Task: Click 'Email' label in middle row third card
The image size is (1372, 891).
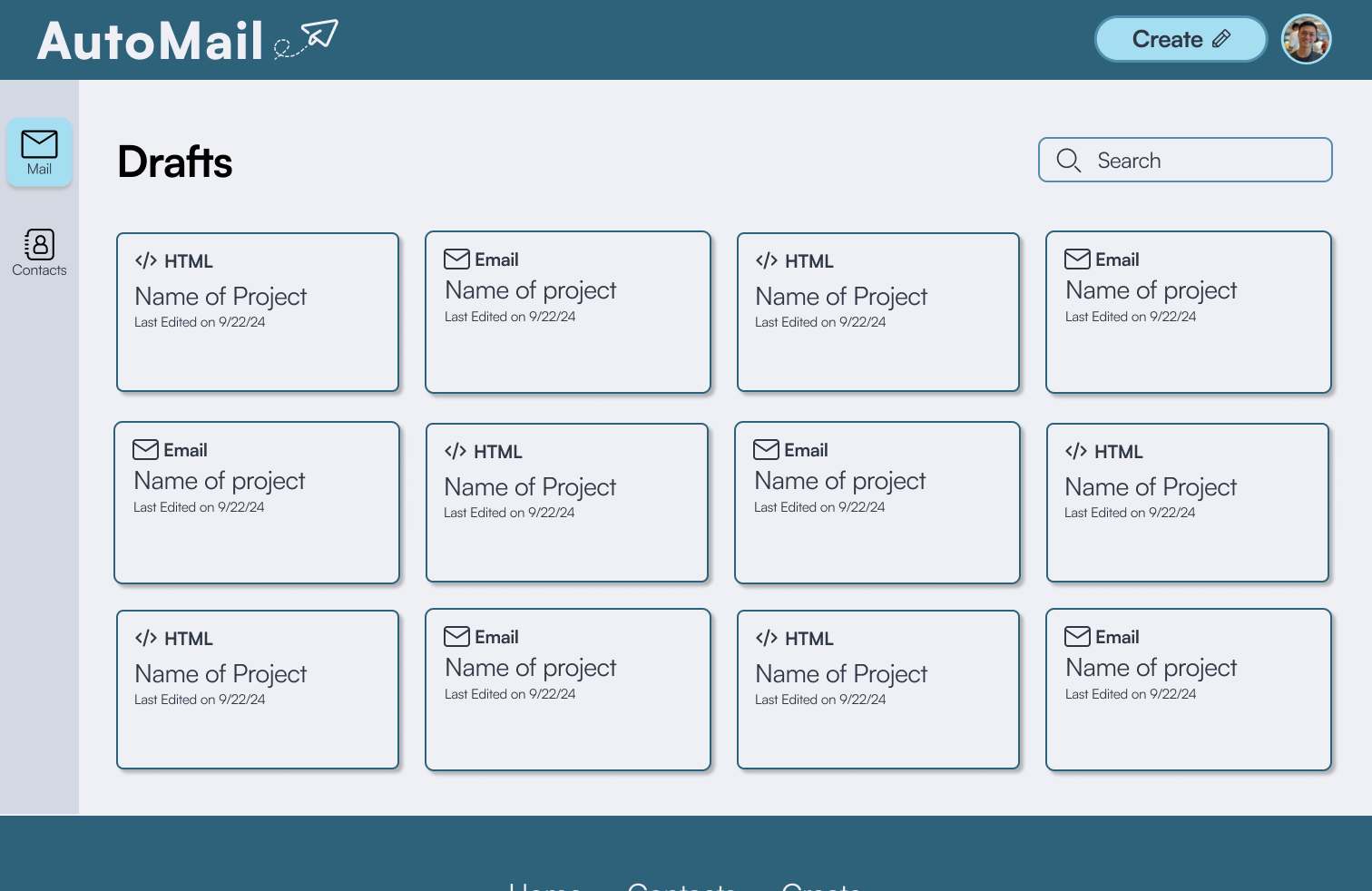Action: pos(806,450)
